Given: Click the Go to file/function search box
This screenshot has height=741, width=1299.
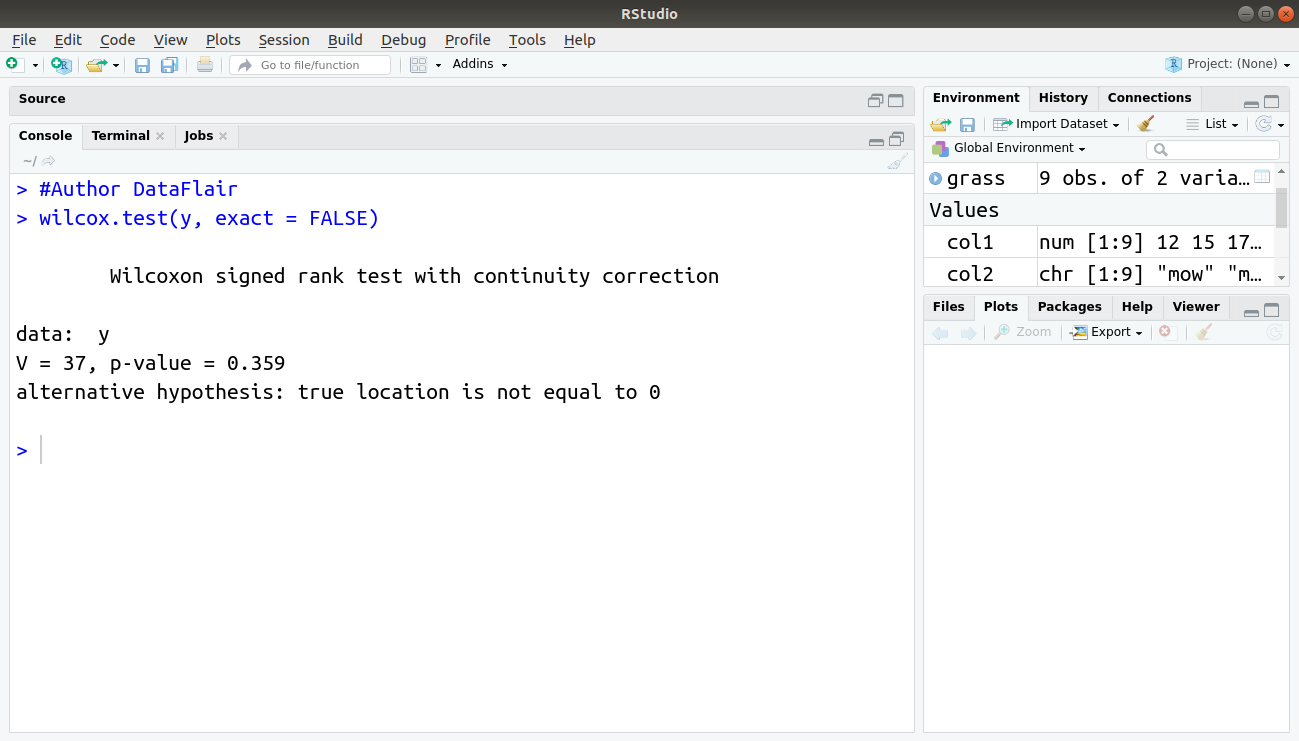Looking at the screenshot, I should pyautogui.click(x=310, y=64).
